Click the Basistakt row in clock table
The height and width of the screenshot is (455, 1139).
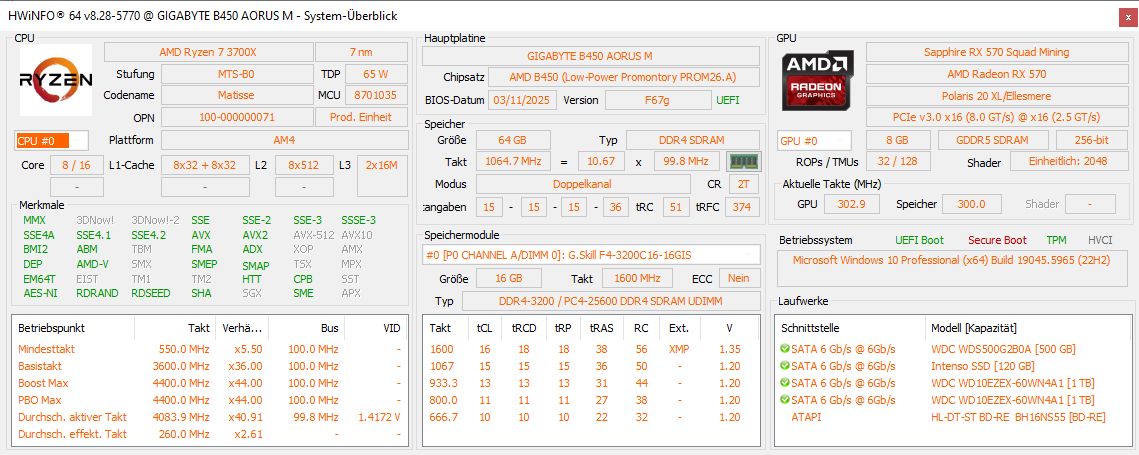coord(209,366)
